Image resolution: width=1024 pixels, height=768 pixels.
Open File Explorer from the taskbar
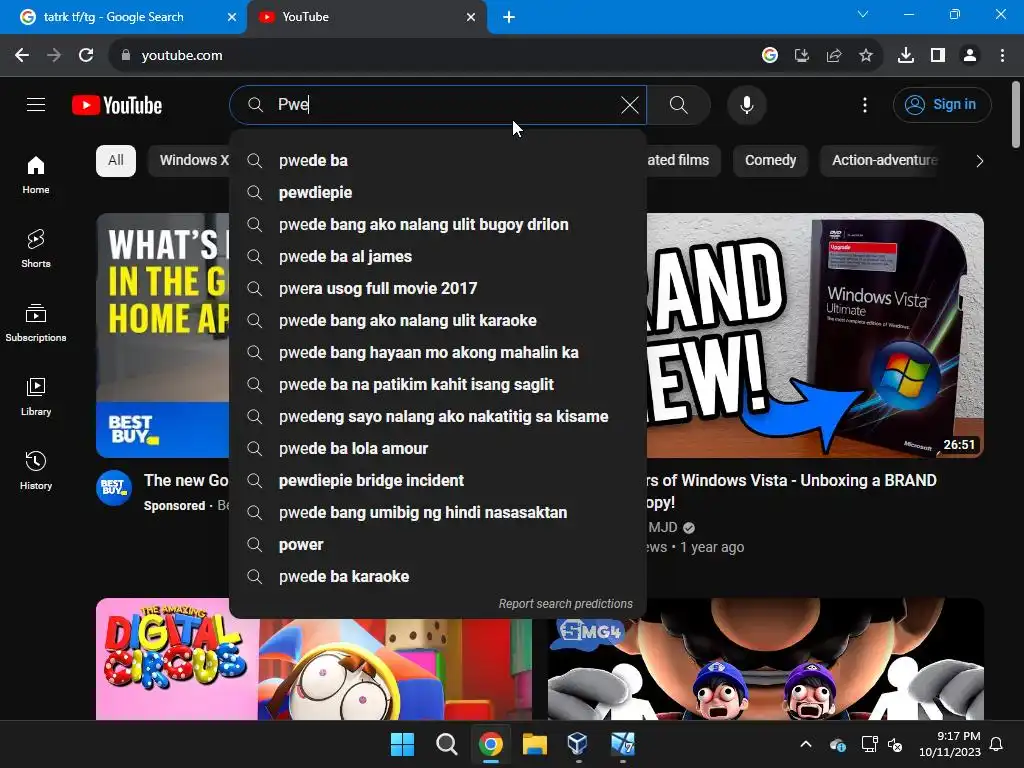(x=534, y=744)
